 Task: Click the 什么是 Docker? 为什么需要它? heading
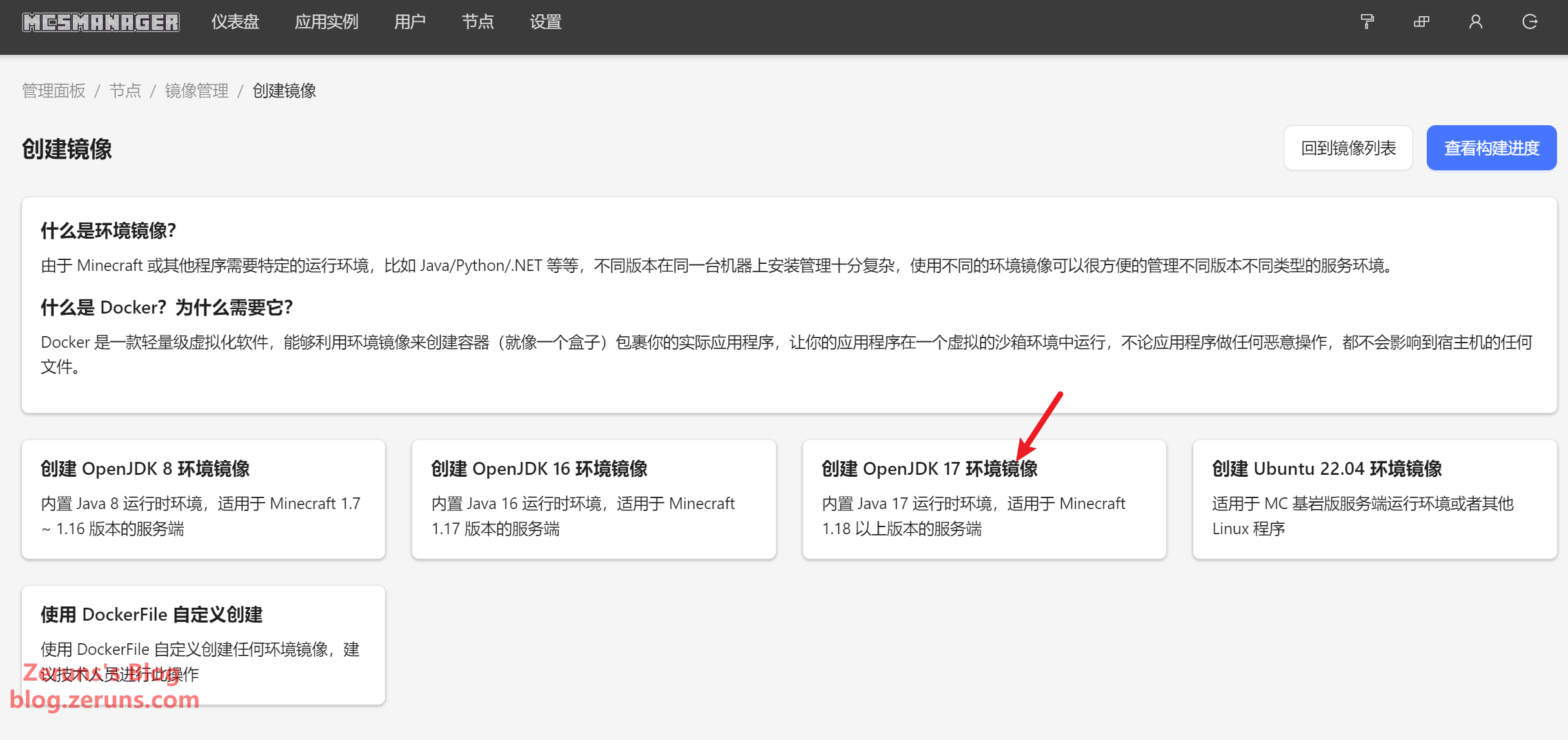(x=167, y=308)
